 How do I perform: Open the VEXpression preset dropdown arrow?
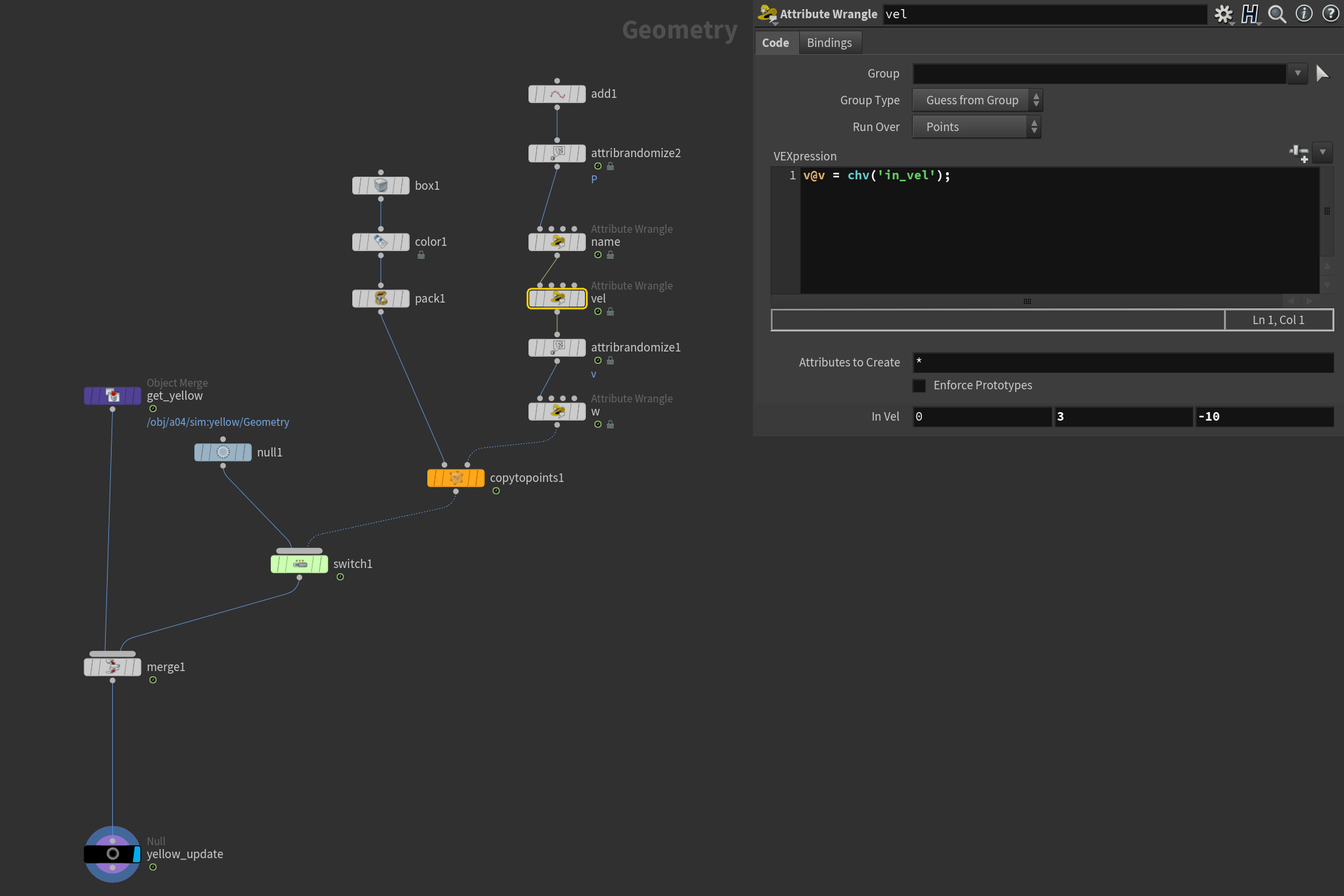coord(1322,153)
